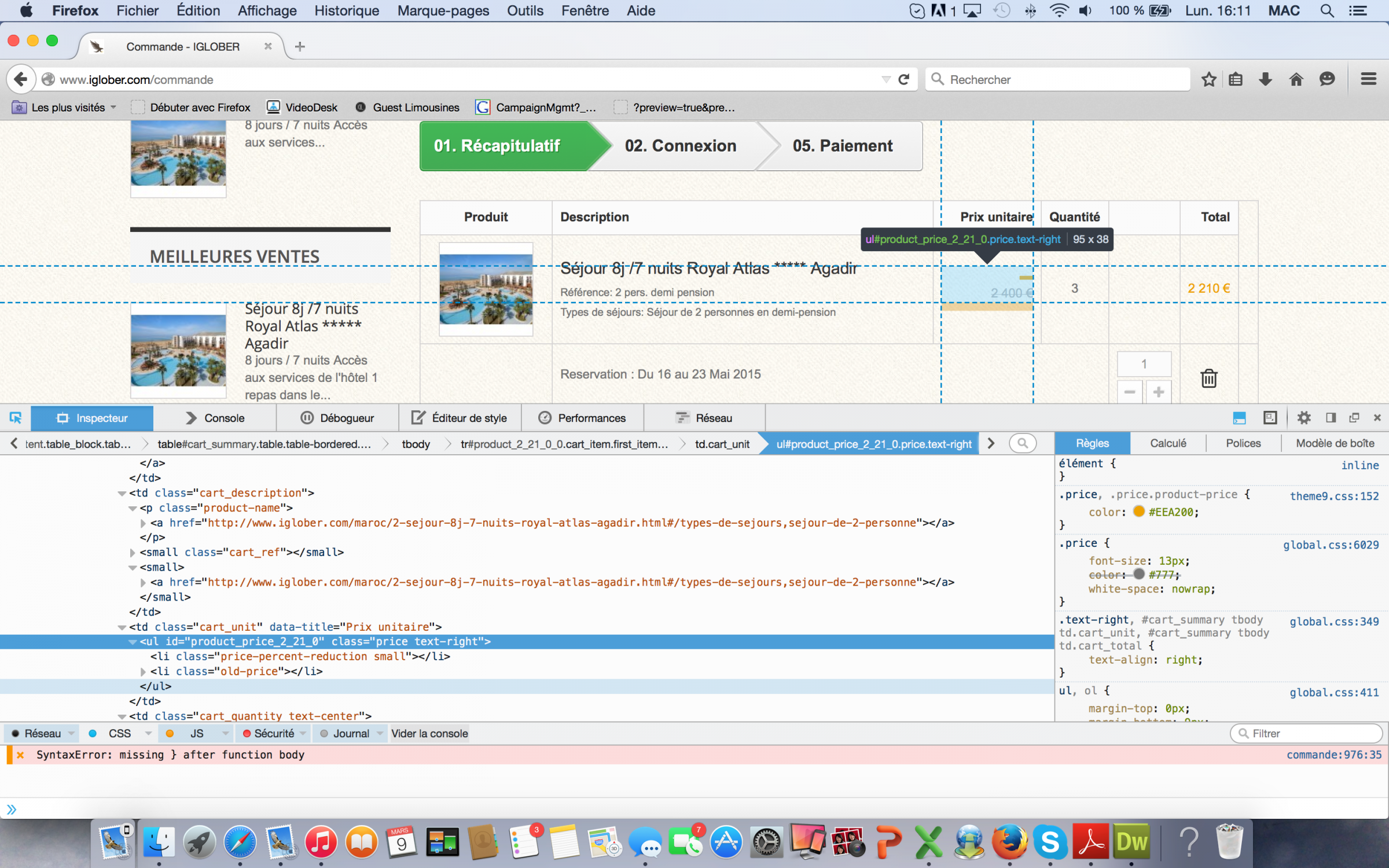This screenshot has width=1389, height=868.
Task: Switch to the Débogueur tab
Action: [x=338, y=418]
